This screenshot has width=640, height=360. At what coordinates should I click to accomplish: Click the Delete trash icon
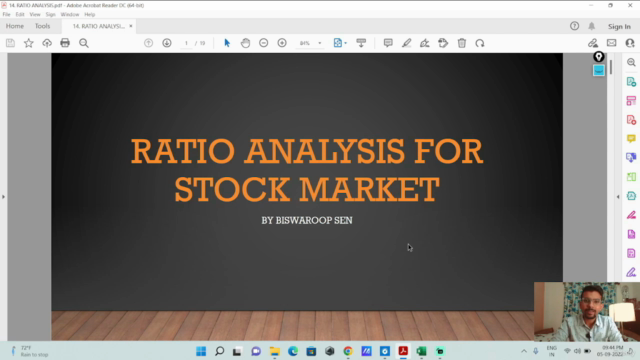coord(462,43)
